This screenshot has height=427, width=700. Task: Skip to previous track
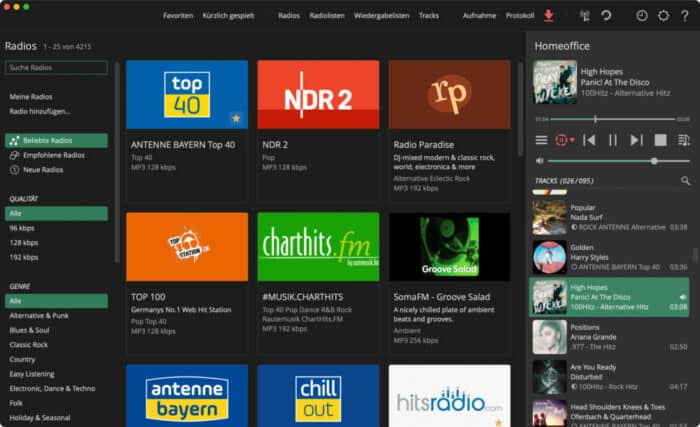pyautogui.click(x=589, y=140)
